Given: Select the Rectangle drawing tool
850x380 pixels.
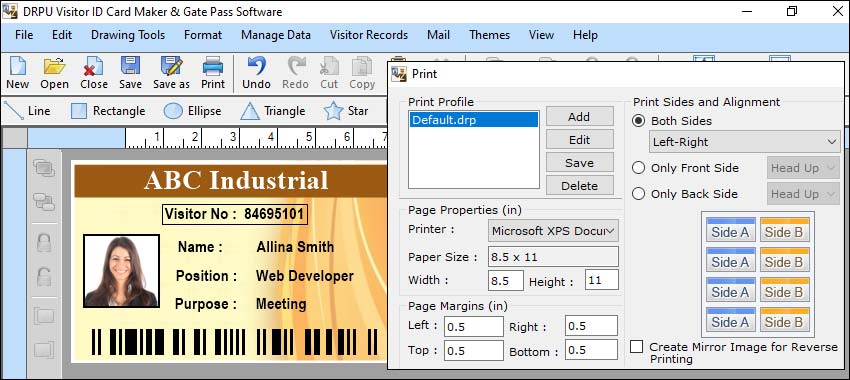Looking at the screenshot, I should [x=108, y=111].
